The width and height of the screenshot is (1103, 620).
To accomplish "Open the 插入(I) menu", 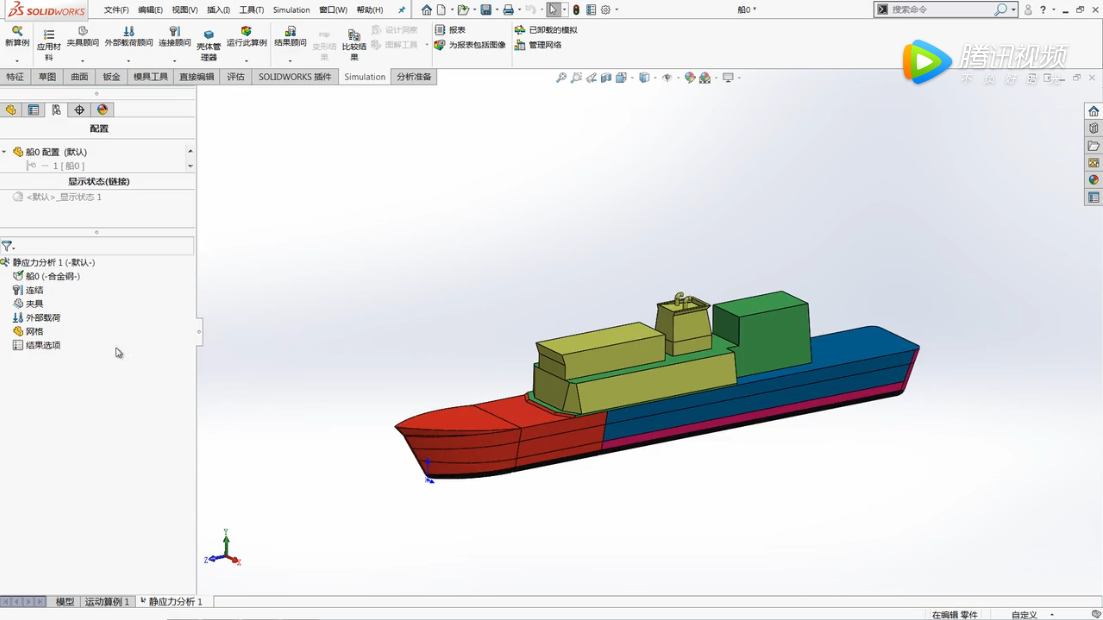I will (218, 10).
